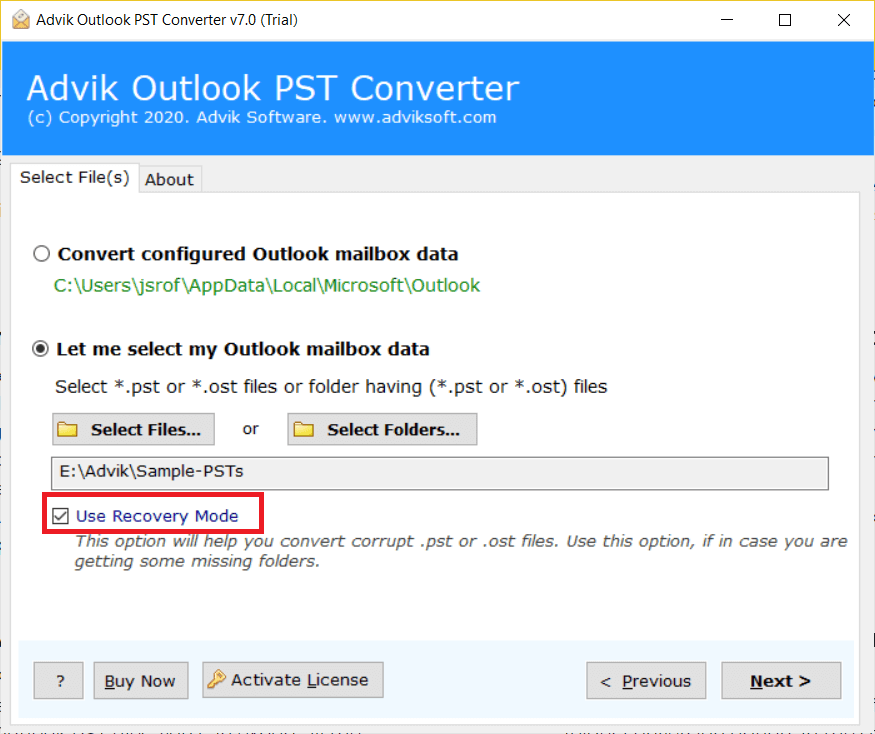Click the folder icon on Select Files button
875x734 pixels.
[68, 429]
